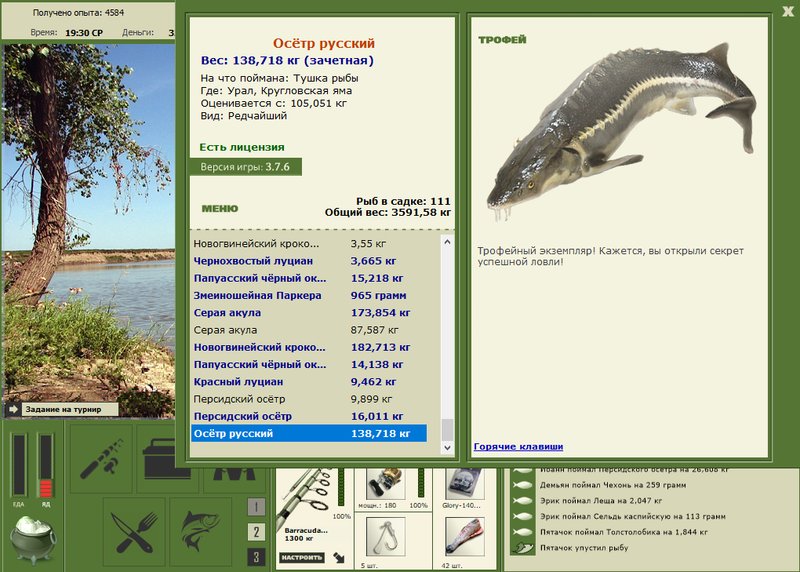Switch to rod slot 2
The height and width of the screenshot is (572, 800).
coord(256,532)
